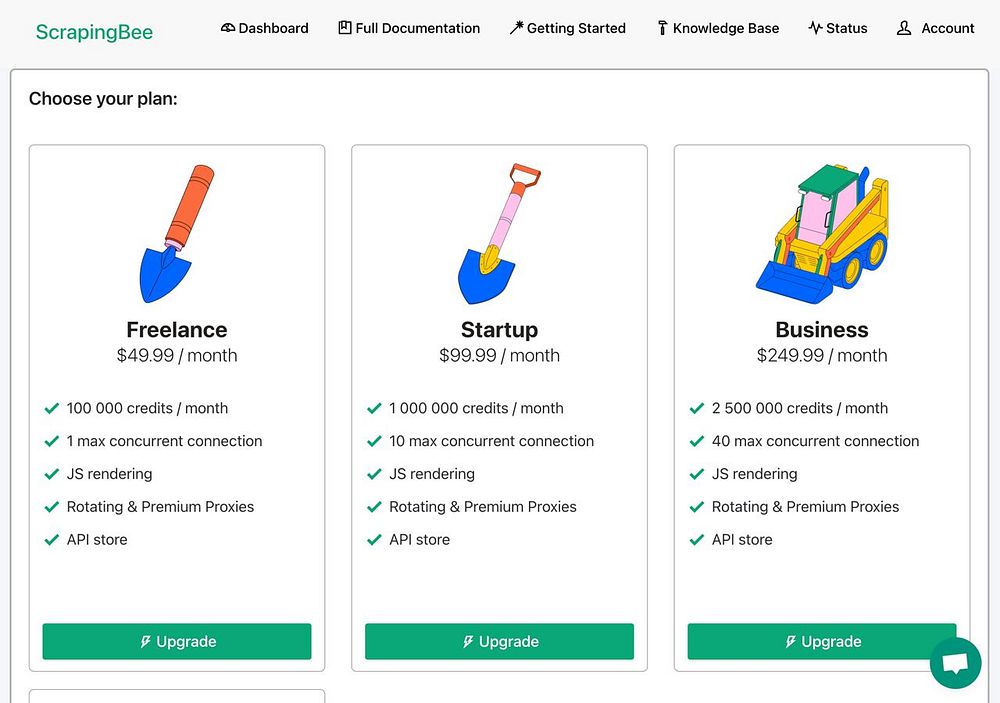Click the Account user icon

coord(904,28)
